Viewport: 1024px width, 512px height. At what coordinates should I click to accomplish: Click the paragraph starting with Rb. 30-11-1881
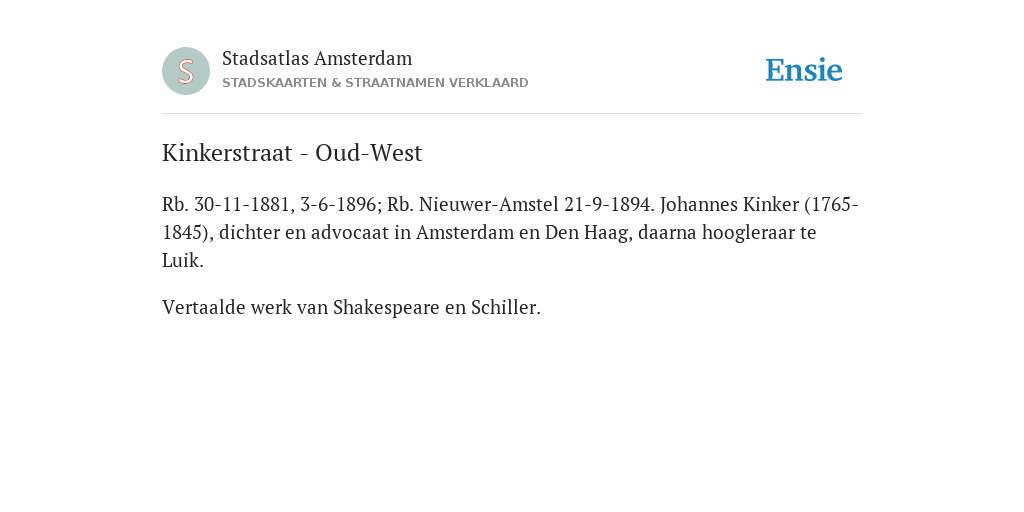tap(510, 232)
